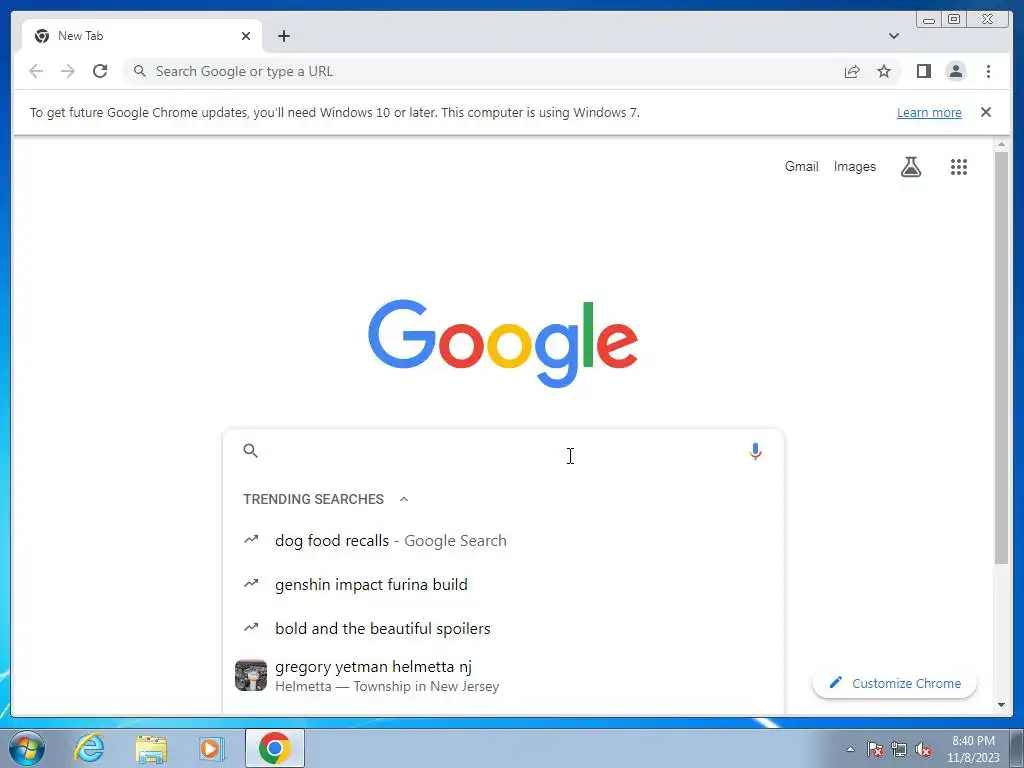
Task: Select 'gregory yetman helmetta nj' suggestion
Action: pos(503,676)
